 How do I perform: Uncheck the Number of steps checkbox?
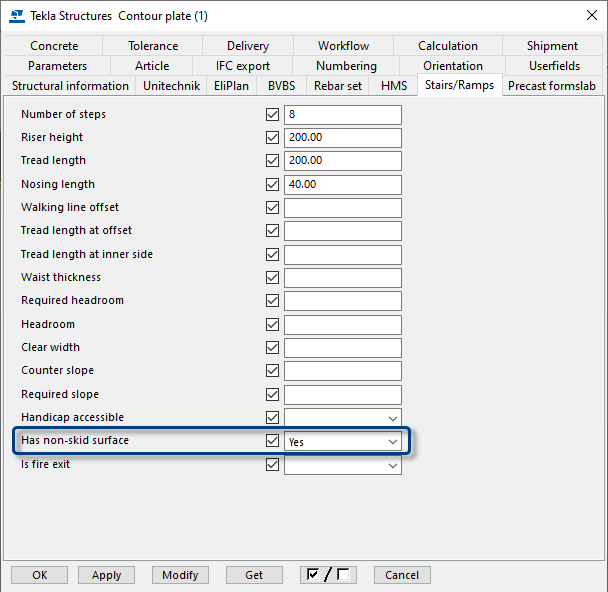point(272,114)
